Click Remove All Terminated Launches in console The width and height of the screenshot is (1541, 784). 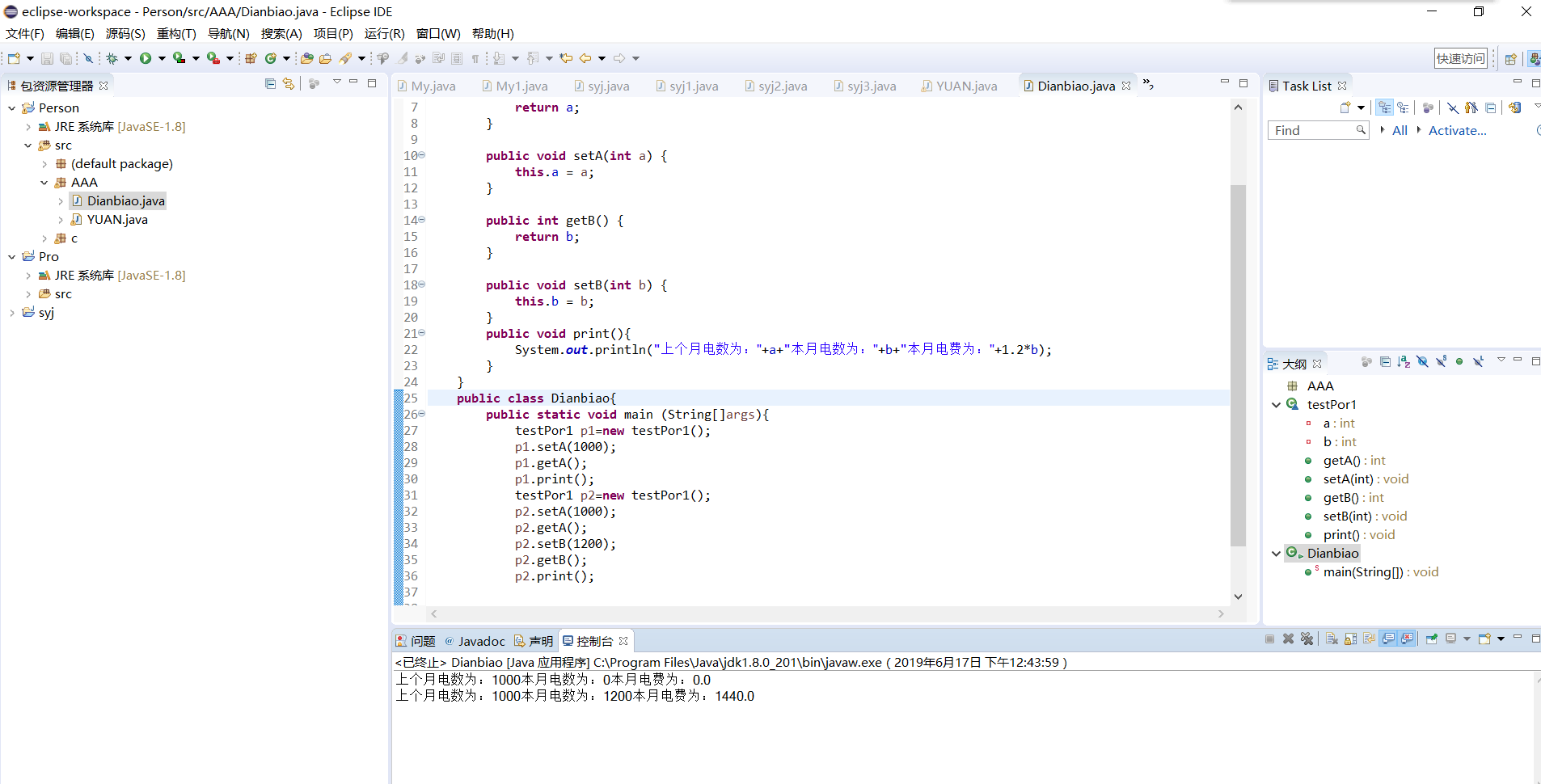1307,639
